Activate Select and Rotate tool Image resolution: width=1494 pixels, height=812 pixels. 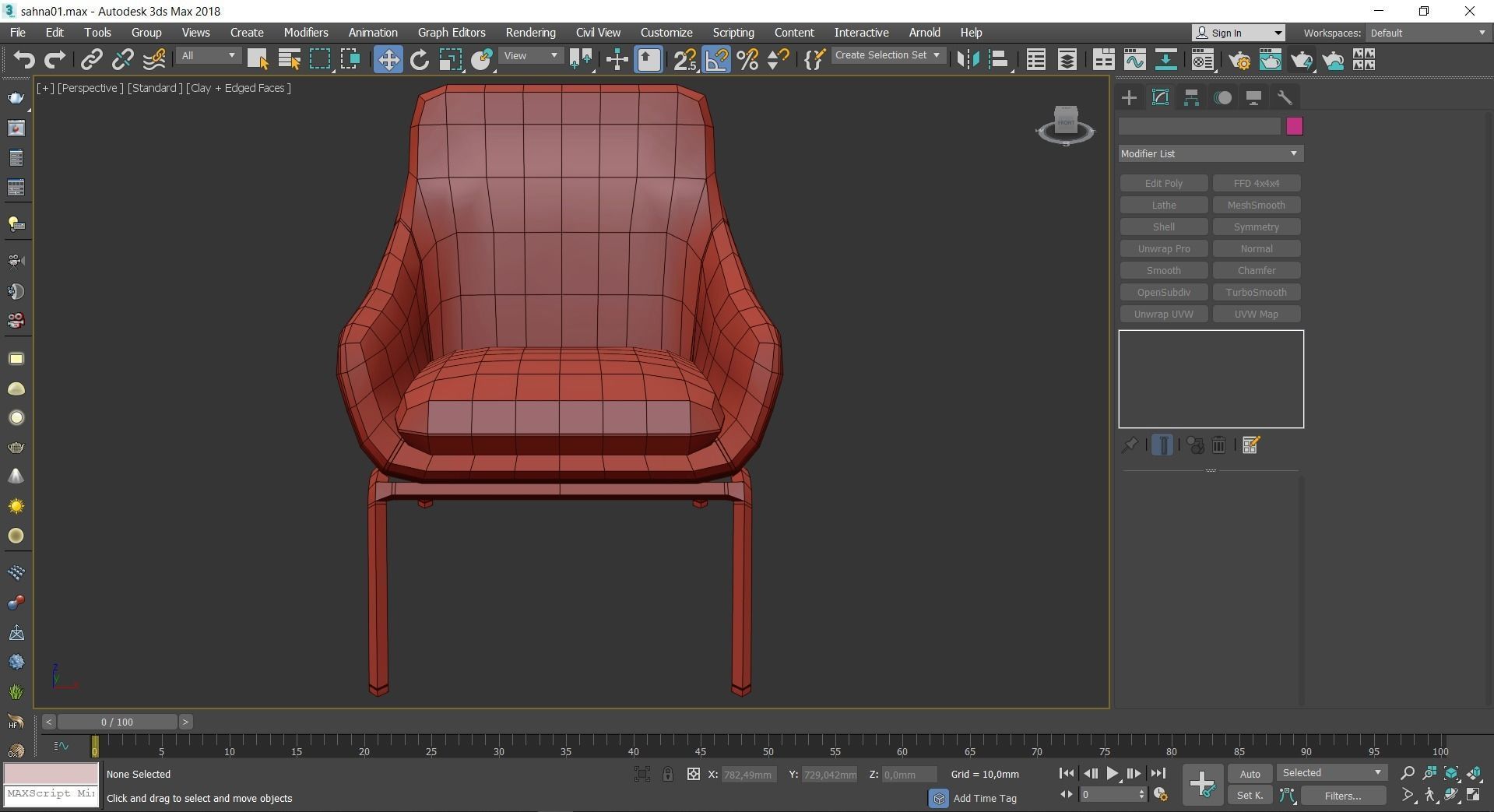[420, 60]
